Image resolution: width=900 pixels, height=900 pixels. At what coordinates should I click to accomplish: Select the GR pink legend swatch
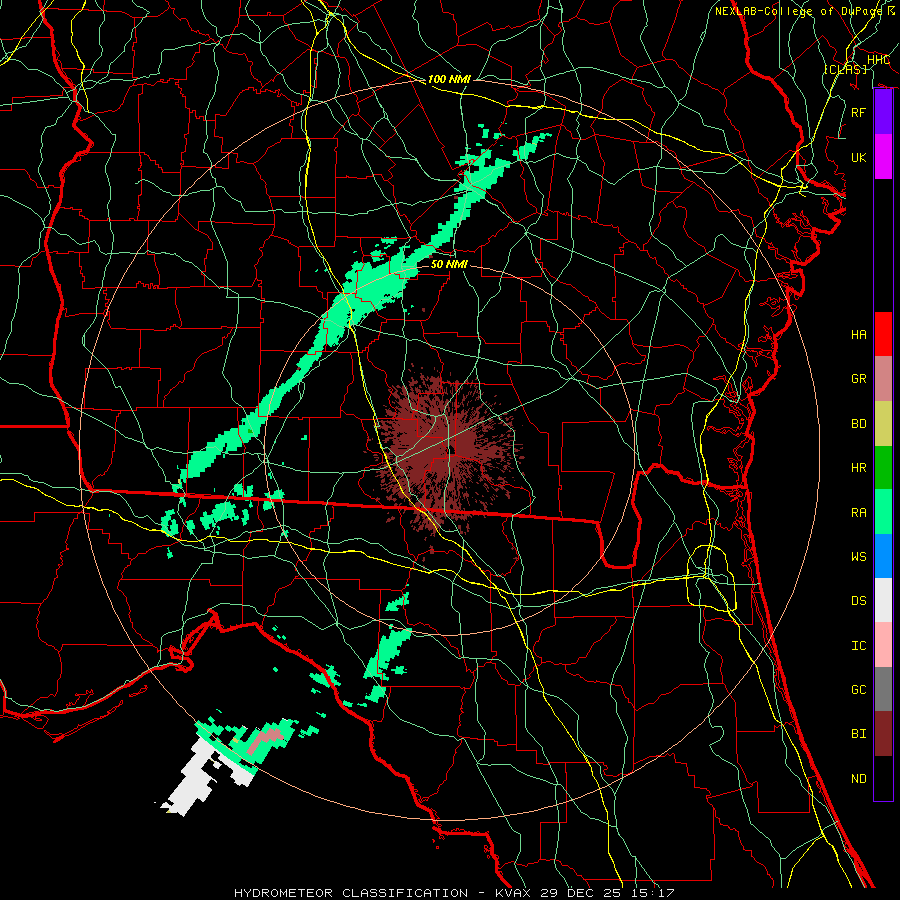tap(883, 379)
